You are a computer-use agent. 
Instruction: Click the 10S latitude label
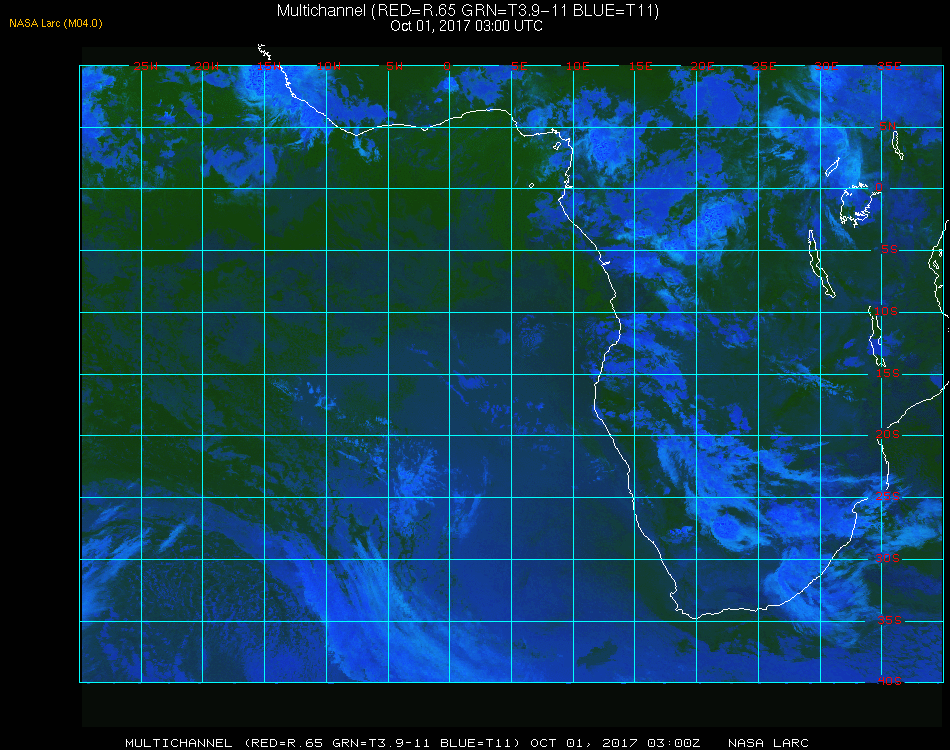[886, 311]
